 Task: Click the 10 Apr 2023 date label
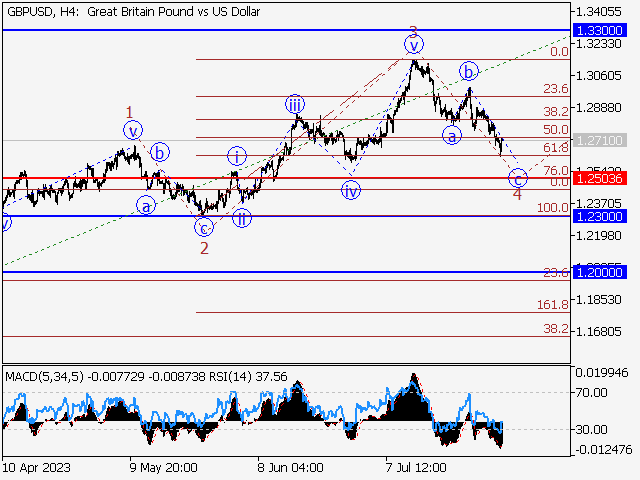[x=36, y=467]
